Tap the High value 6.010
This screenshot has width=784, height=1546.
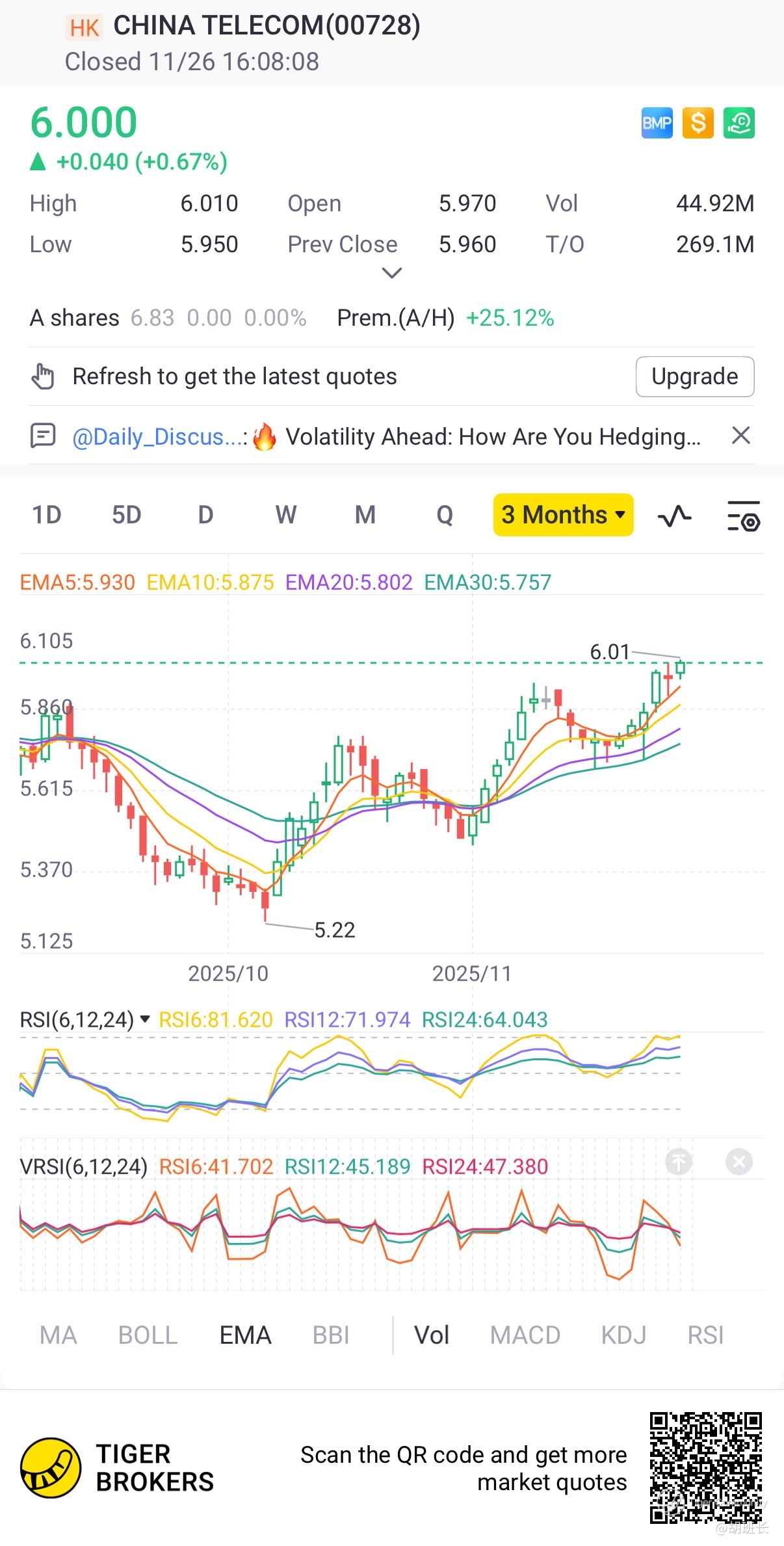[209, 203]
